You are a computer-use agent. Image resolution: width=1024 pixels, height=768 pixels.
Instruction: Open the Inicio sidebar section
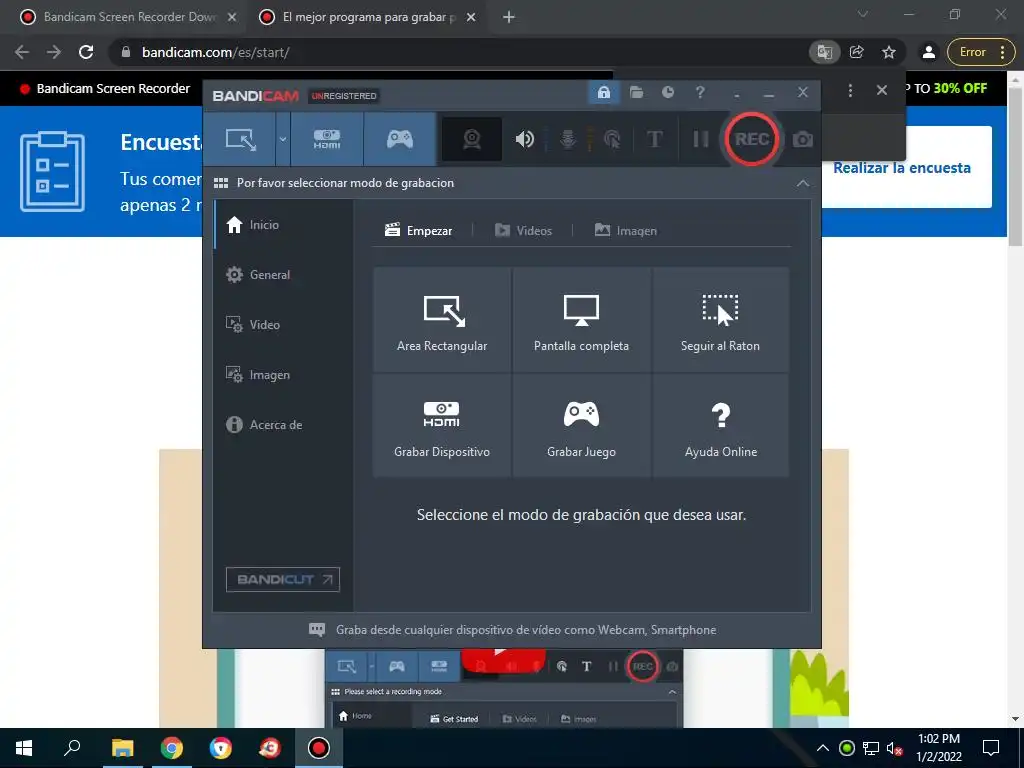coord(283,225)
